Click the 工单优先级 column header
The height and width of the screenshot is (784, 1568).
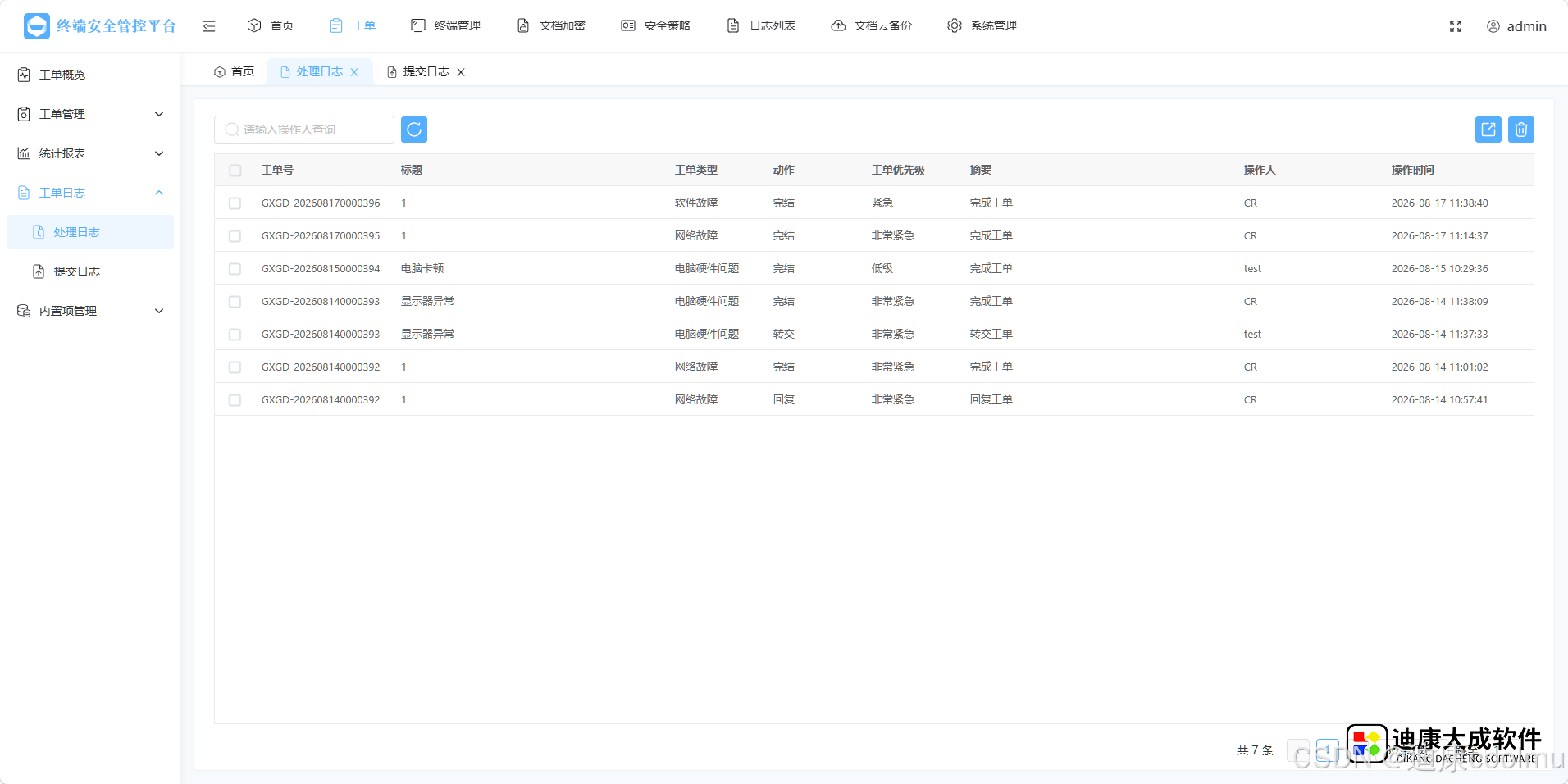[898, 170]
